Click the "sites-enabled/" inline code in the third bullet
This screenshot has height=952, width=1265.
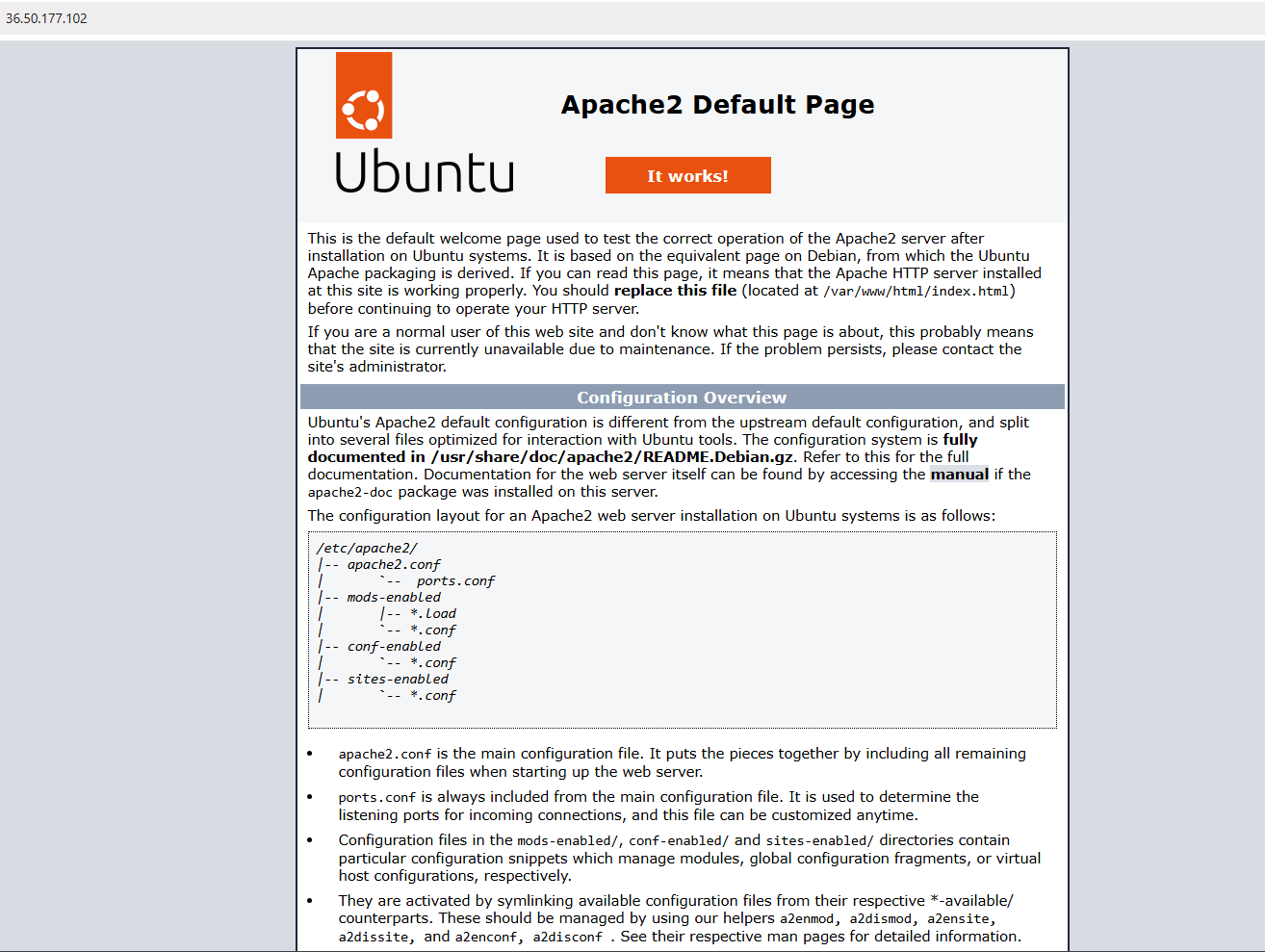[x=820, y=841]
